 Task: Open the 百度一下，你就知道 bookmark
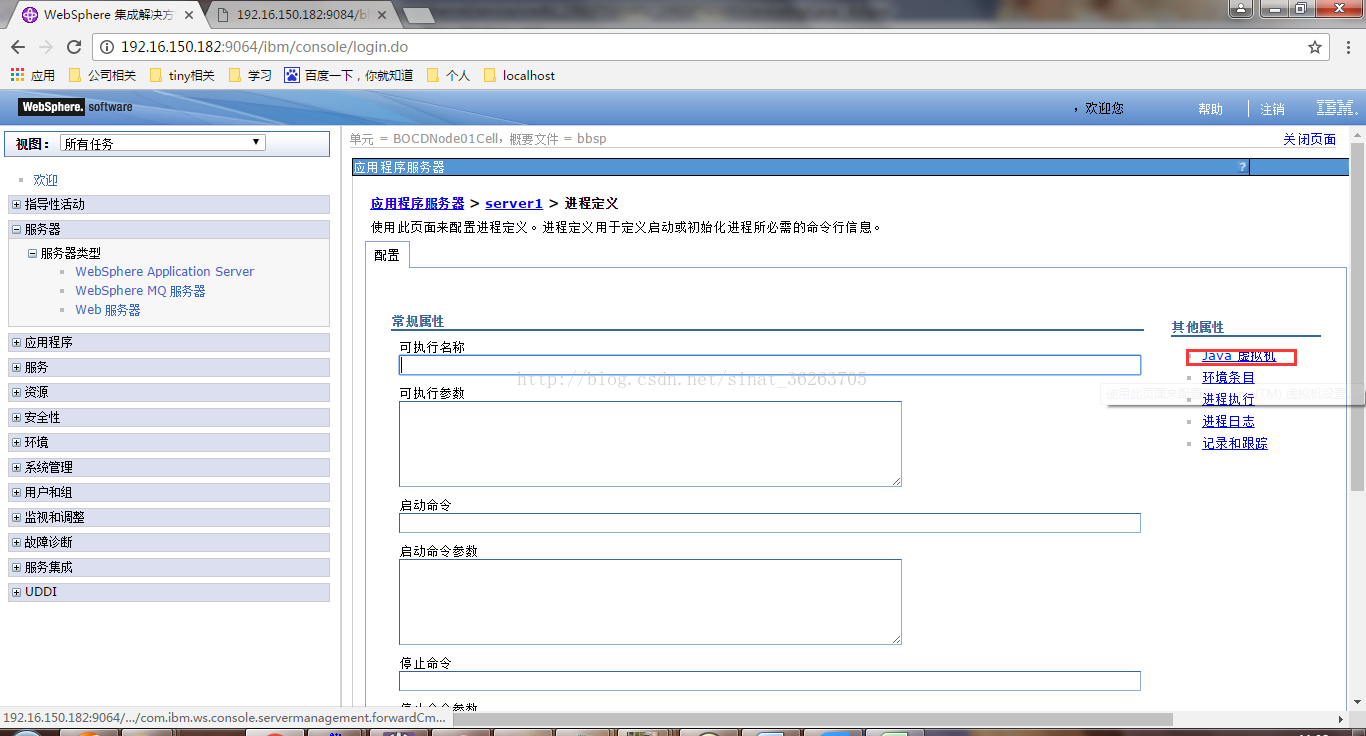point(349,75)
